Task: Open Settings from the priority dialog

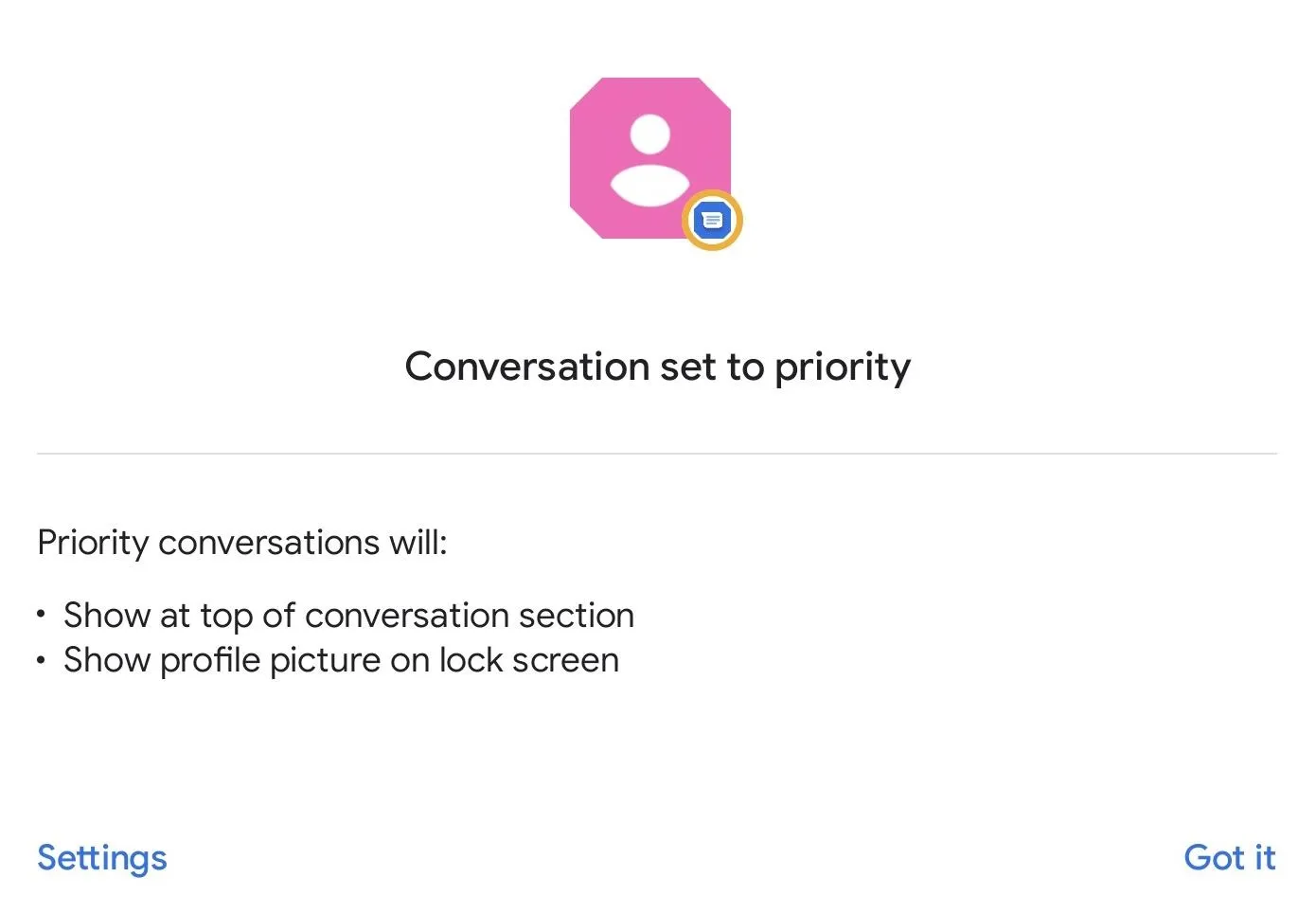Action: (102, 858)
